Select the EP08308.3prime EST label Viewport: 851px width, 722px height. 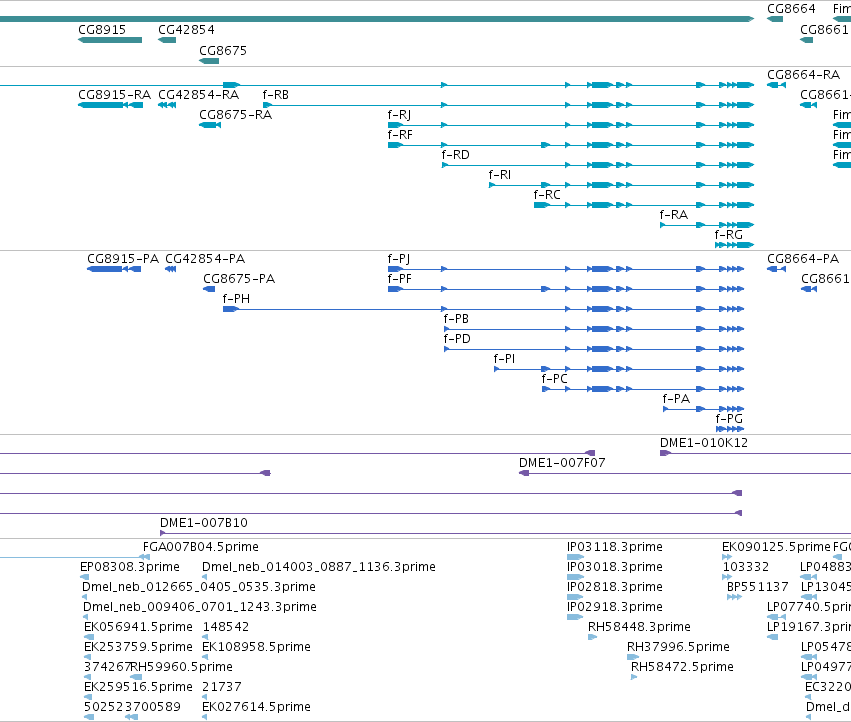130,567
